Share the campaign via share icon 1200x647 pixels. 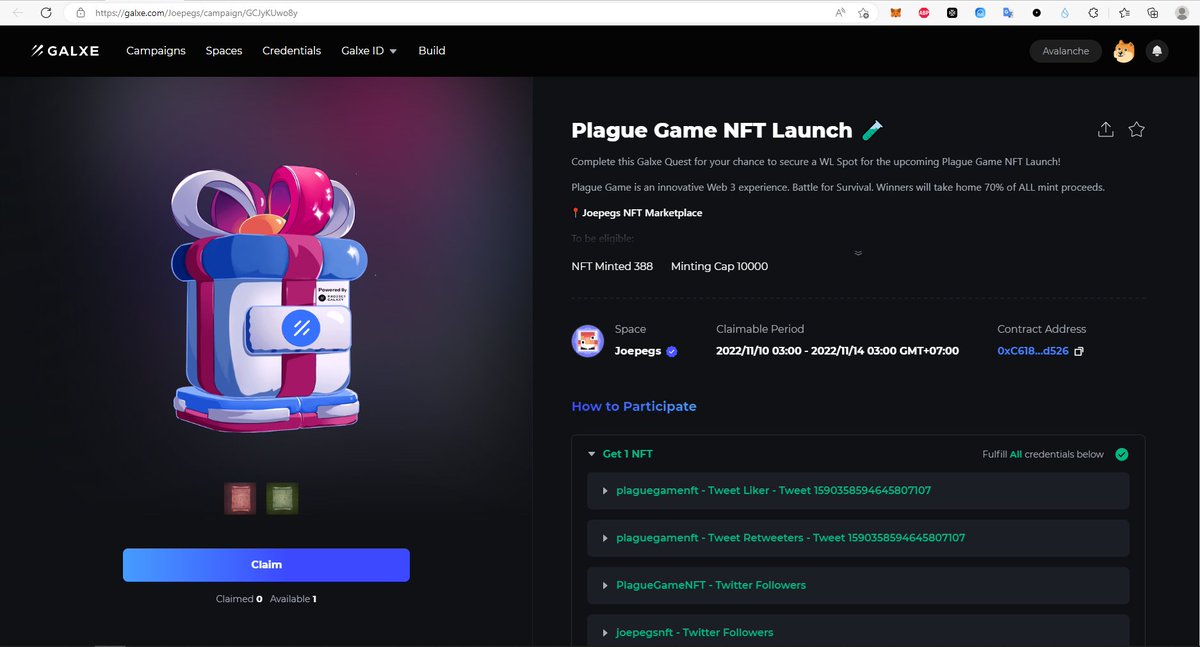tap(1105, 130)
